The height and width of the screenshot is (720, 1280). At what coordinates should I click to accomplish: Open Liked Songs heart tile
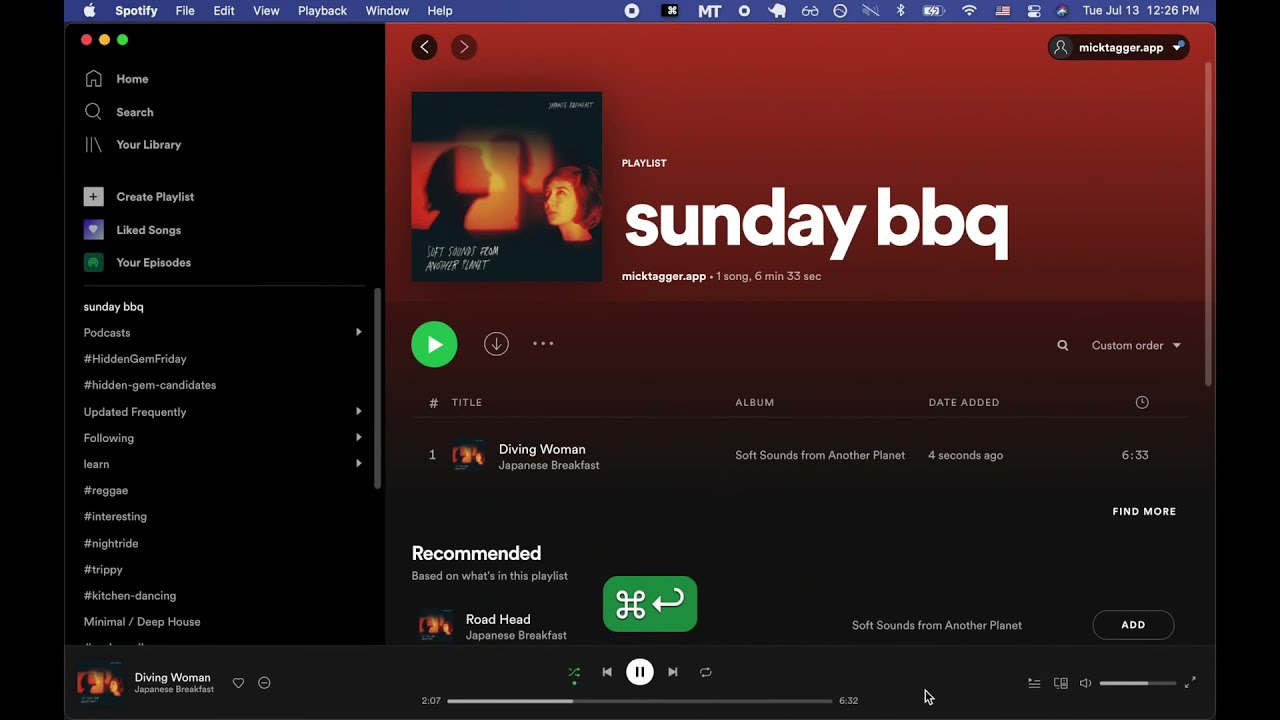coord(93,230)
